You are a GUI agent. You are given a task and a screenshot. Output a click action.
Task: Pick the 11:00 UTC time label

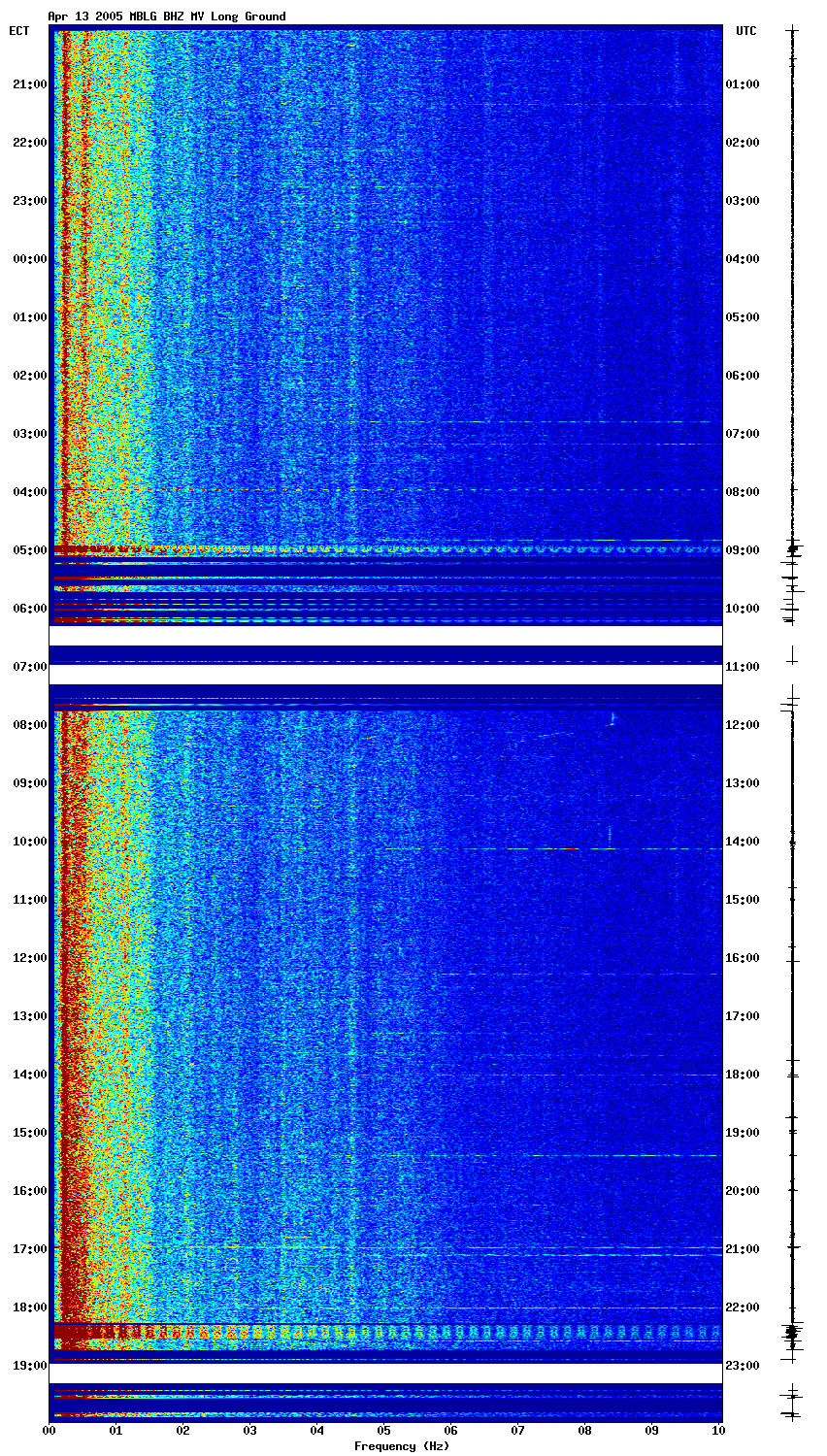coord(743,667)
